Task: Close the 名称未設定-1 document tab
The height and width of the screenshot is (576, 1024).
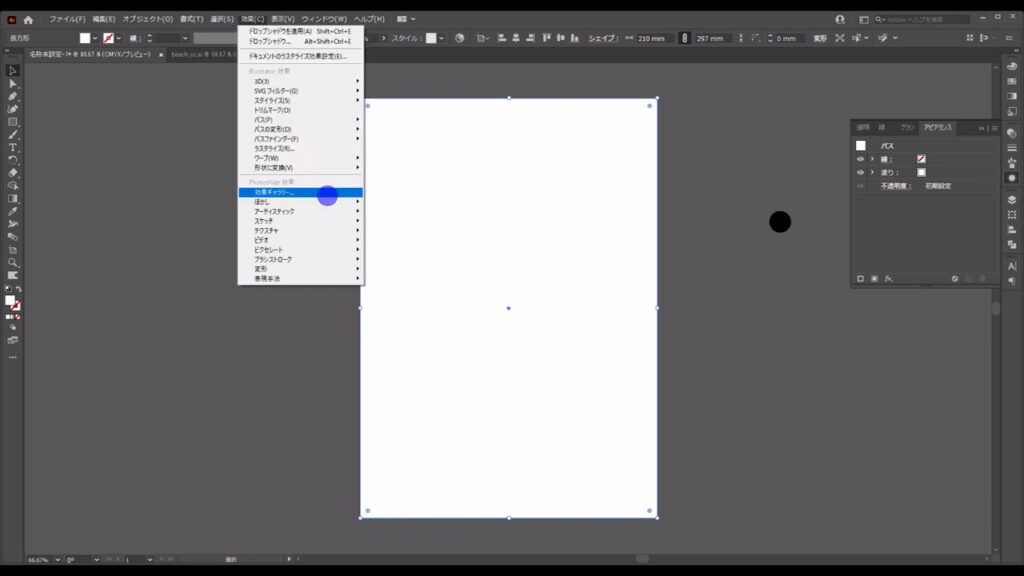Action: click(x=161, y=55)
